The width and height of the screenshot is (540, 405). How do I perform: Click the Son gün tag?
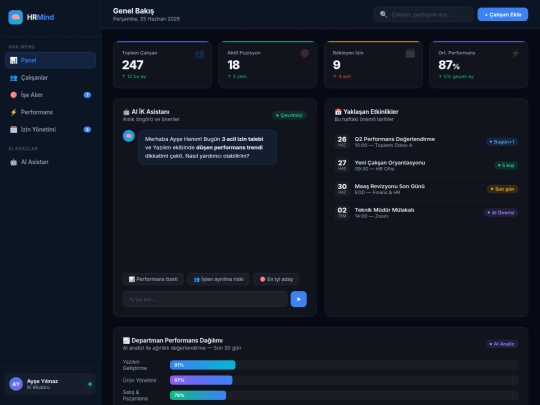point(502,189)
